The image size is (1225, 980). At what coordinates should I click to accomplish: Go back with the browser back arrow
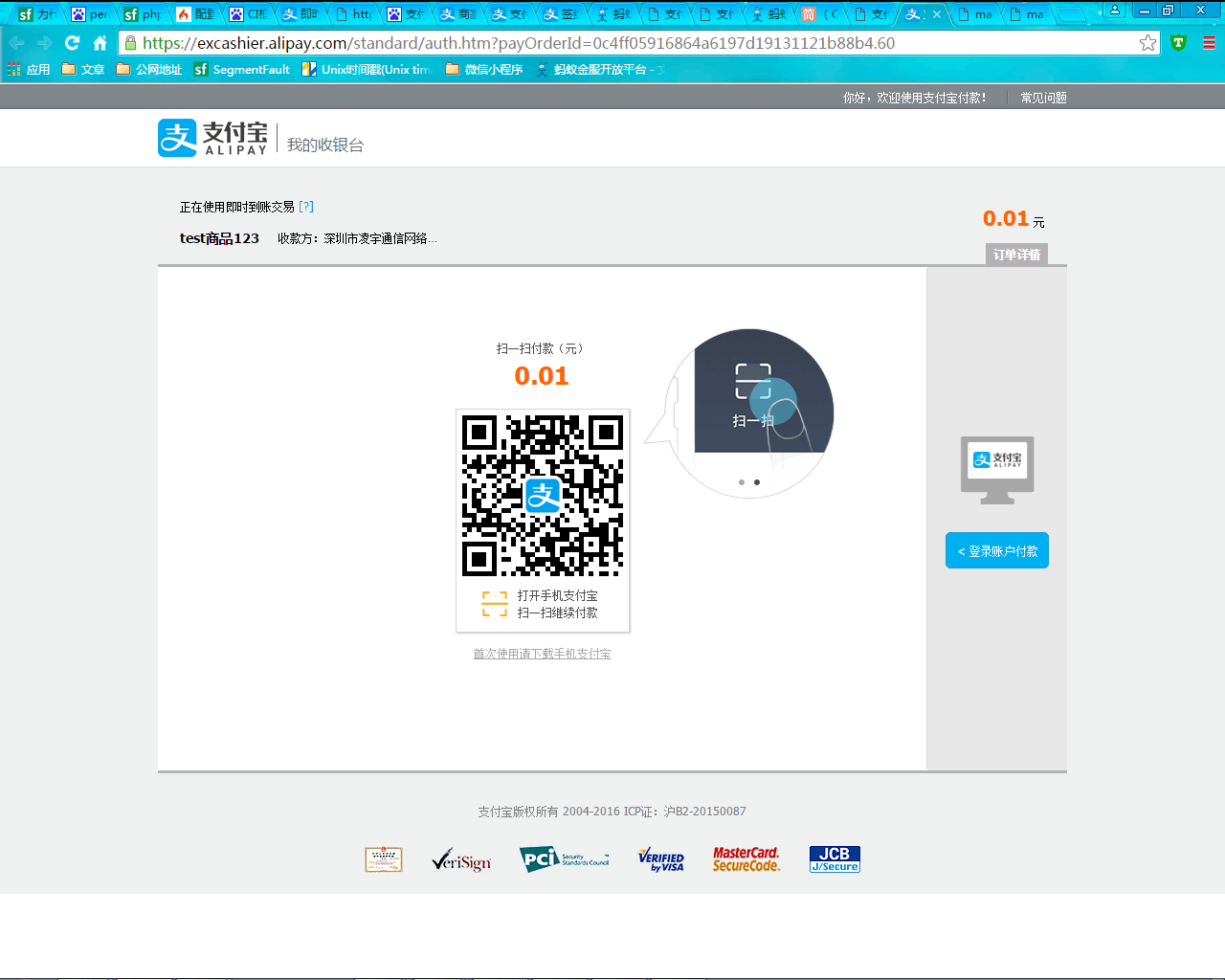(16, 43)
